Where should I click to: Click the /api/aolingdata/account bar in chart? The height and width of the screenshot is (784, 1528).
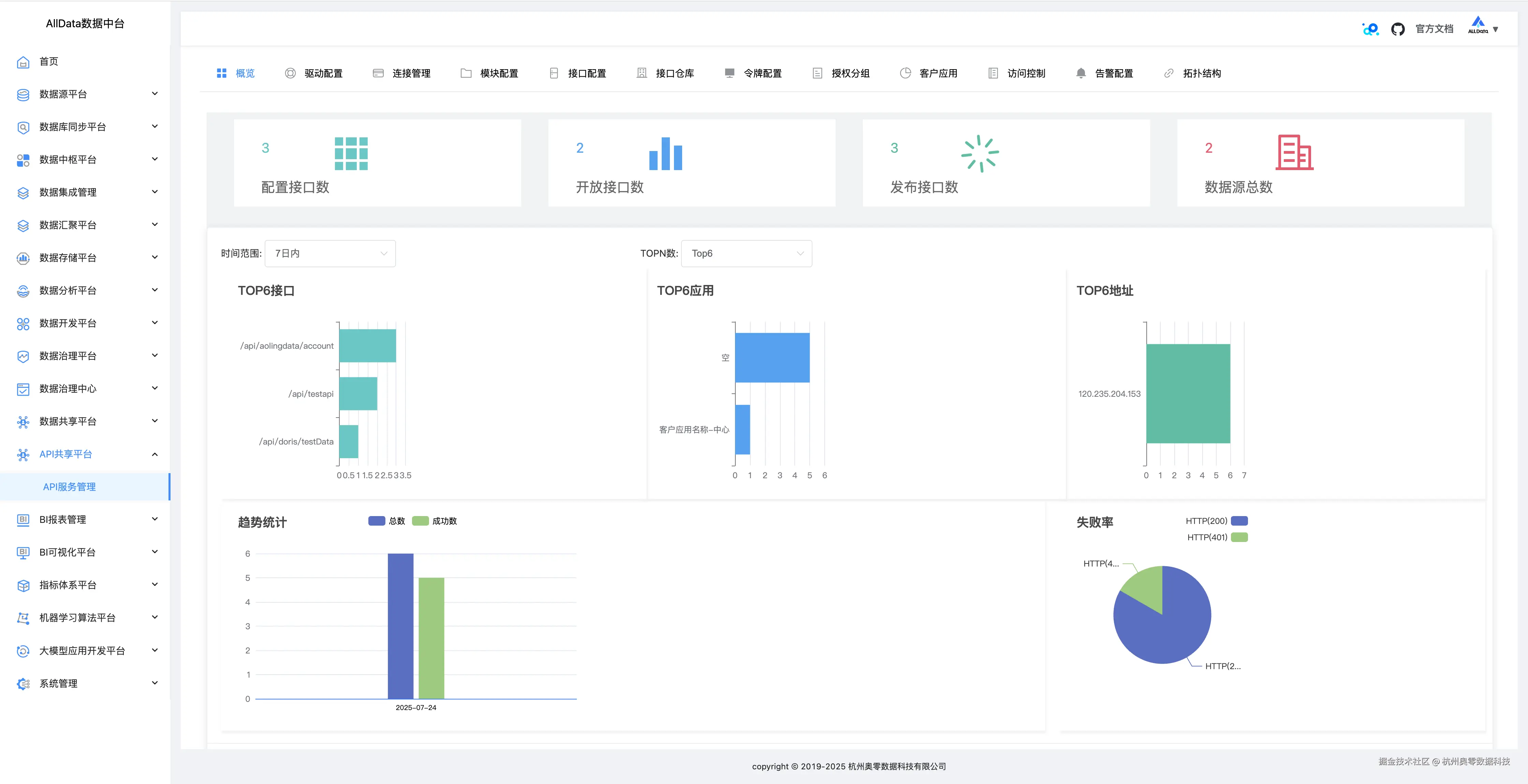[367, 346]
